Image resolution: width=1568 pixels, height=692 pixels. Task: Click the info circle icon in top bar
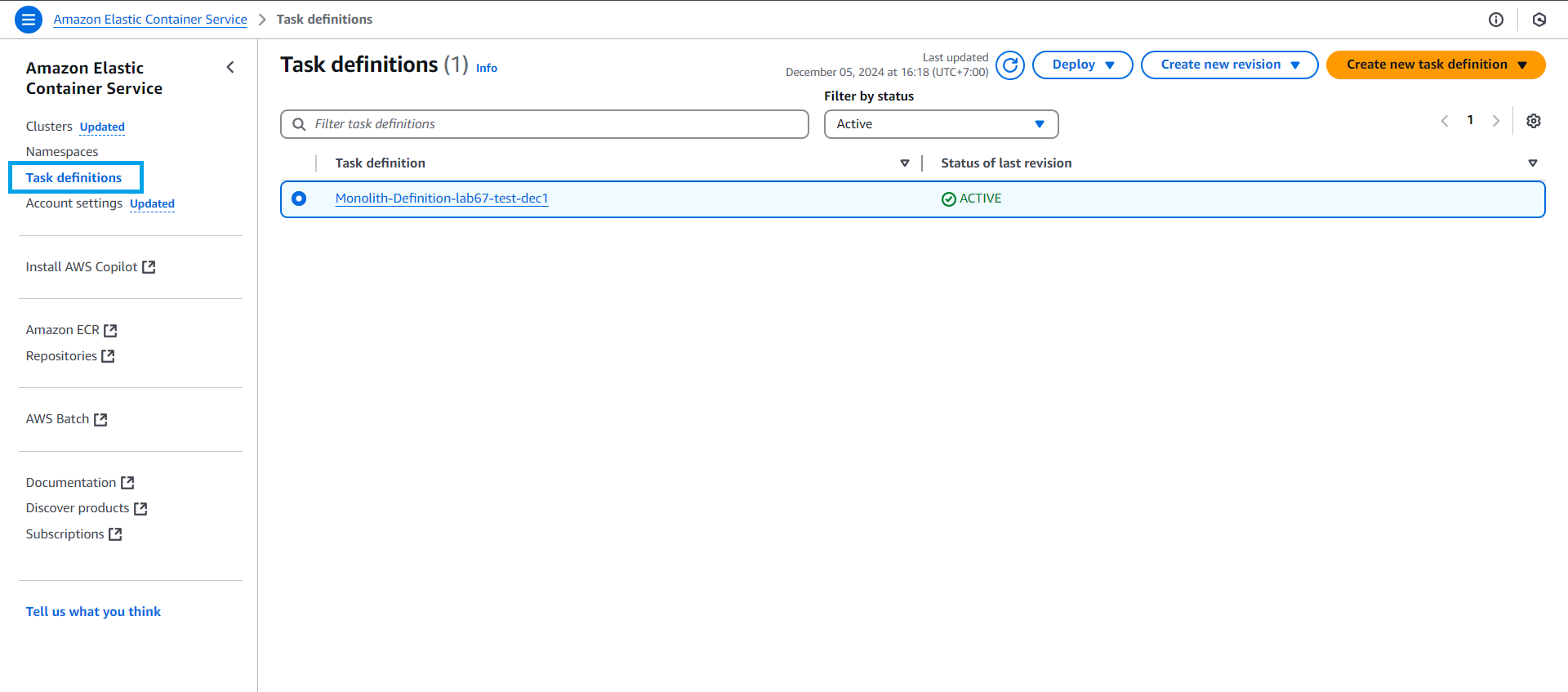(1496, 20)
